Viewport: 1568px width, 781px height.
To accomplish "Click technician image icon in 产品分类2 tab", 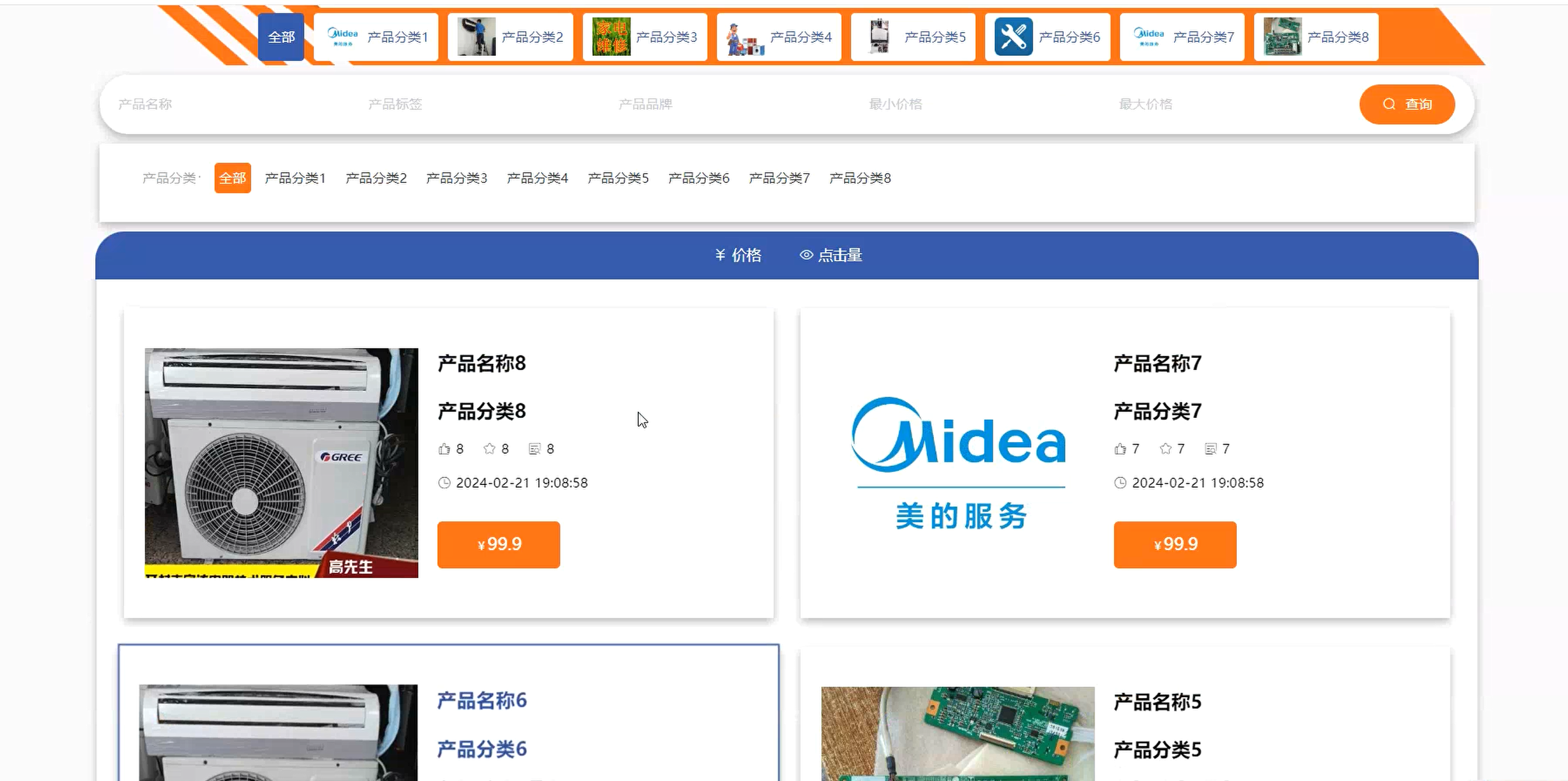I will [476, 37].
